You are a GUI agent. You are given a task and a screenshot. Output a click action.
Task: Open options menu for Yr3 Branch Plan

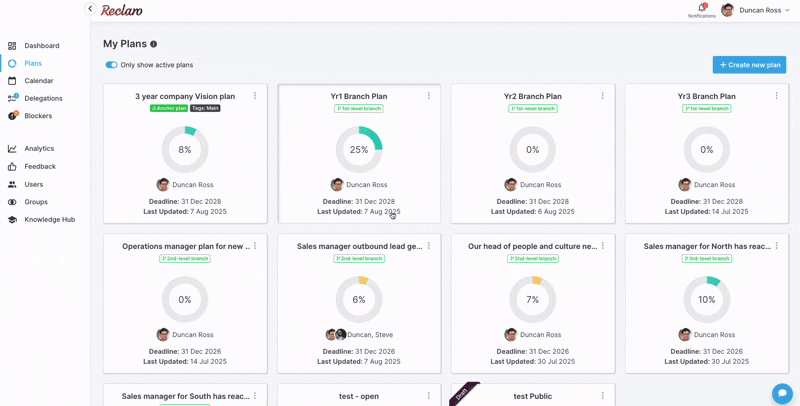click(777, 96)
